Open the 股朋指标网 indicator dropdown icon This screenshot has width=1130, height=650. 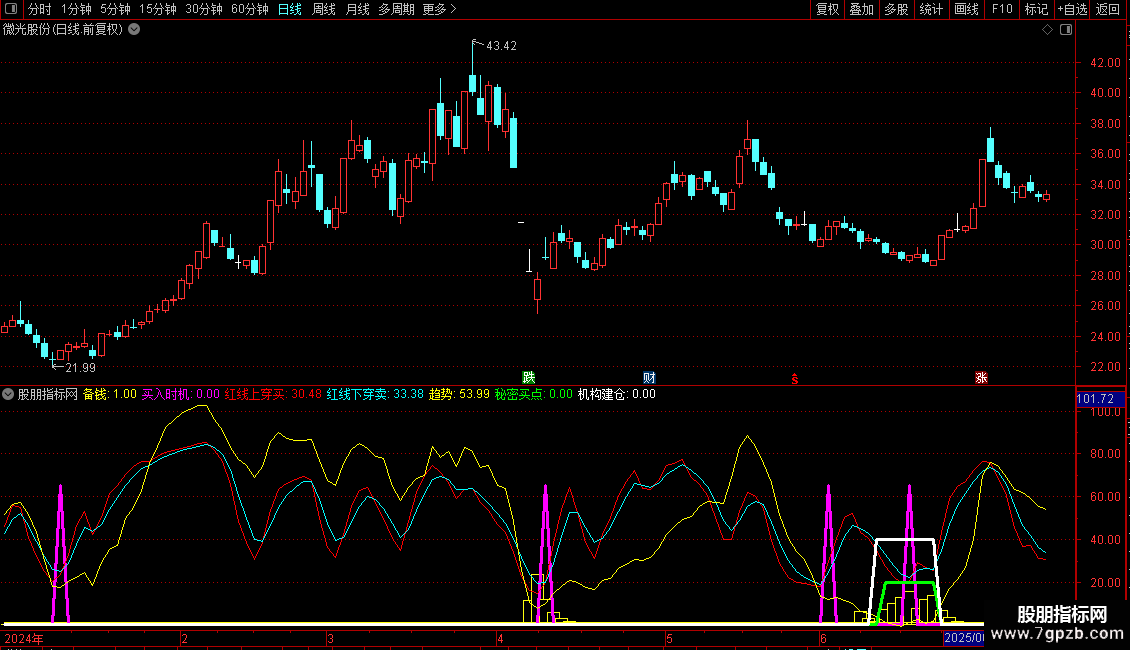pyautogui.click(x=8, y=394)
